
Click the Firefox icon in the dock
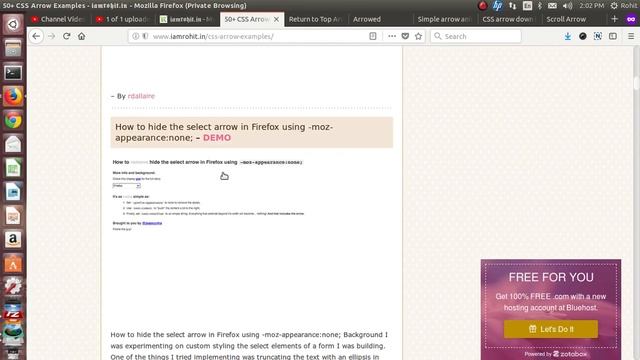coord(13,96)
